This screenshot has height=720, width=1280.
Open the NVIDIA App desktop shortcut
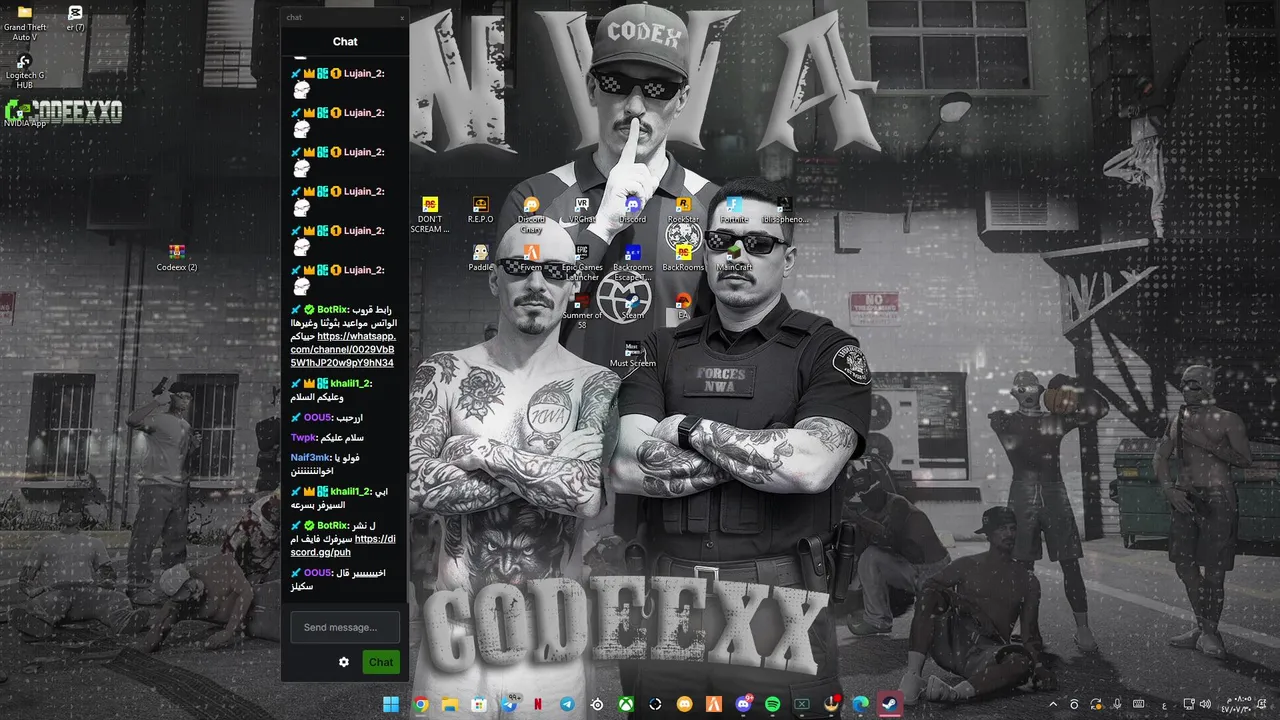point(25,113)
